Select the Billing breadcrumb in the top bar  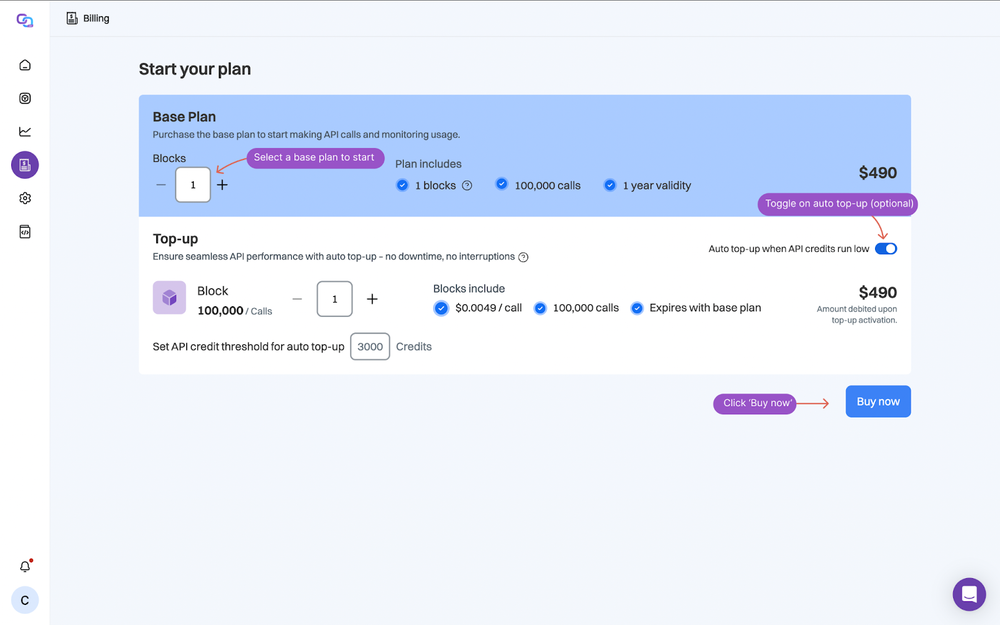(87, 17)
